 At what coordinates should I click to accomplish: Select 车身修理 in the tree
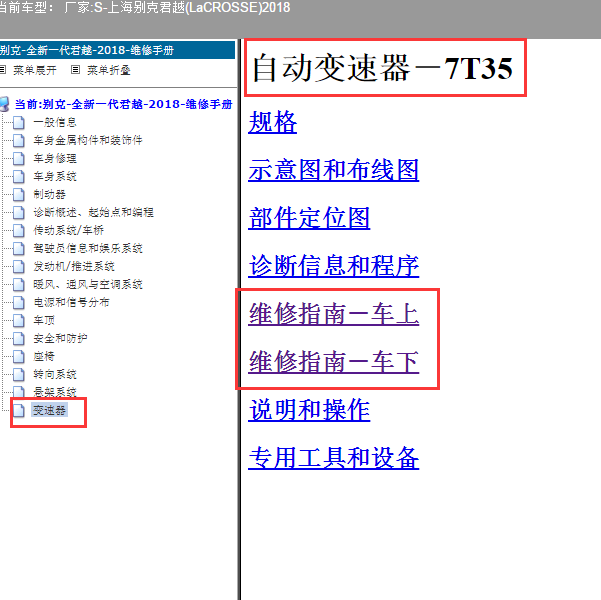[55, 158]
